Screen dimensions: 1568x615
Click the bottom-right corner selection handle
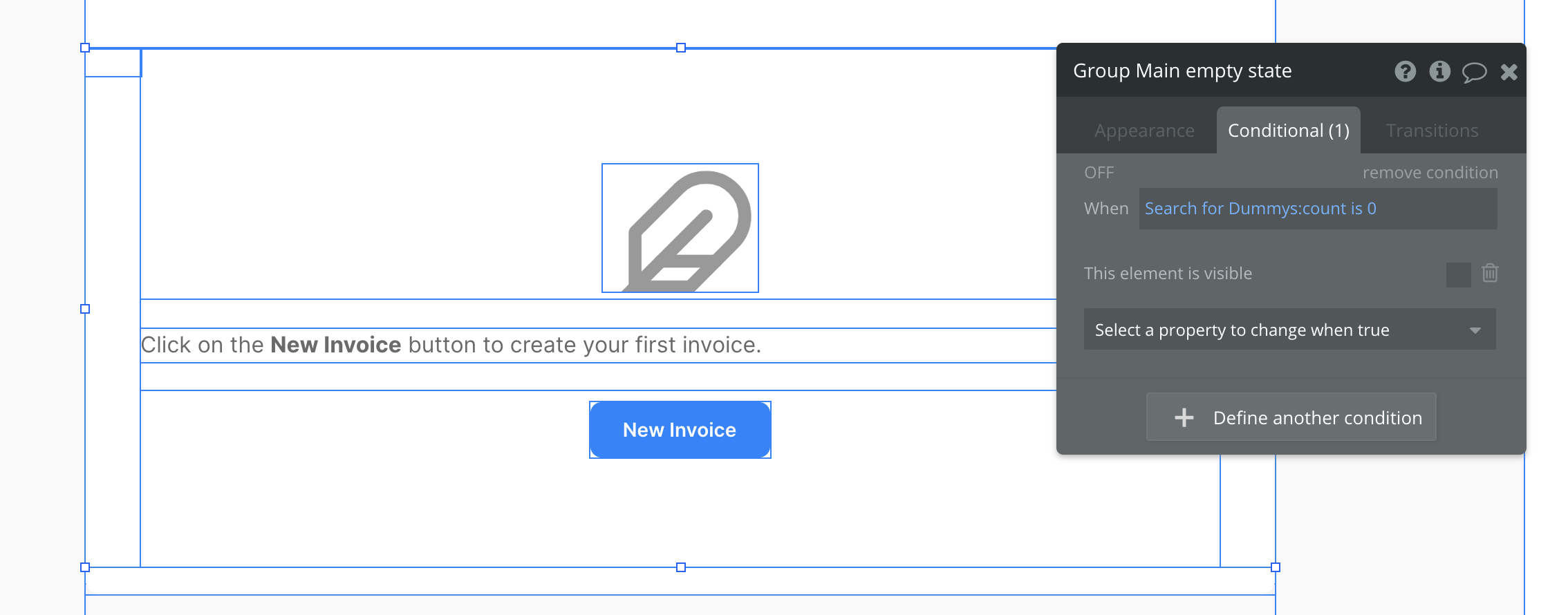pyautogui.click(x=1276, y=567)
